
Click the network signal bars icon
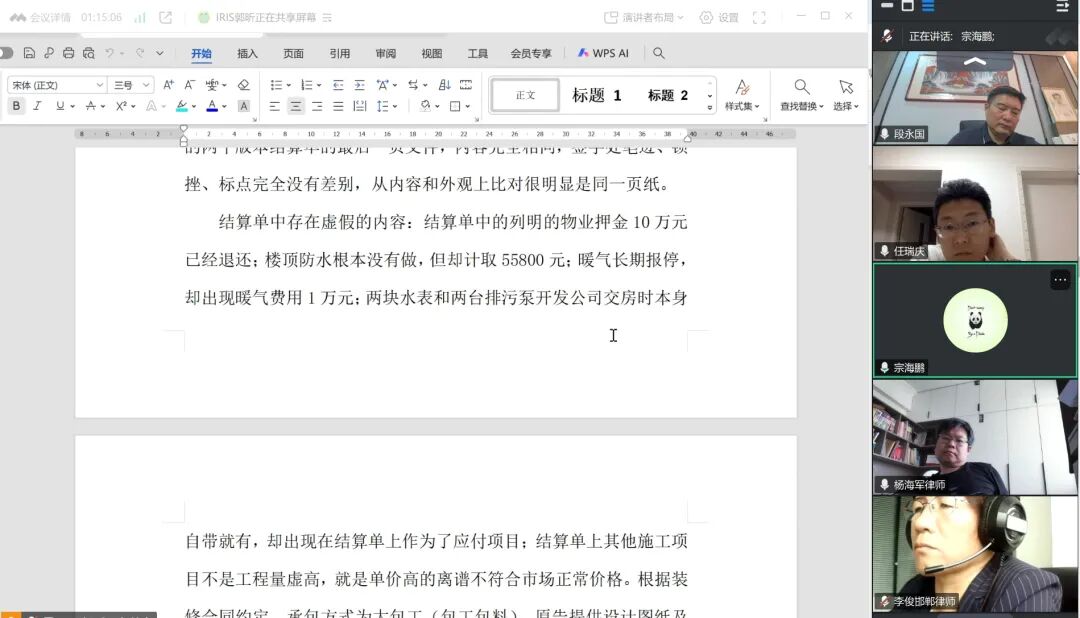140,17
